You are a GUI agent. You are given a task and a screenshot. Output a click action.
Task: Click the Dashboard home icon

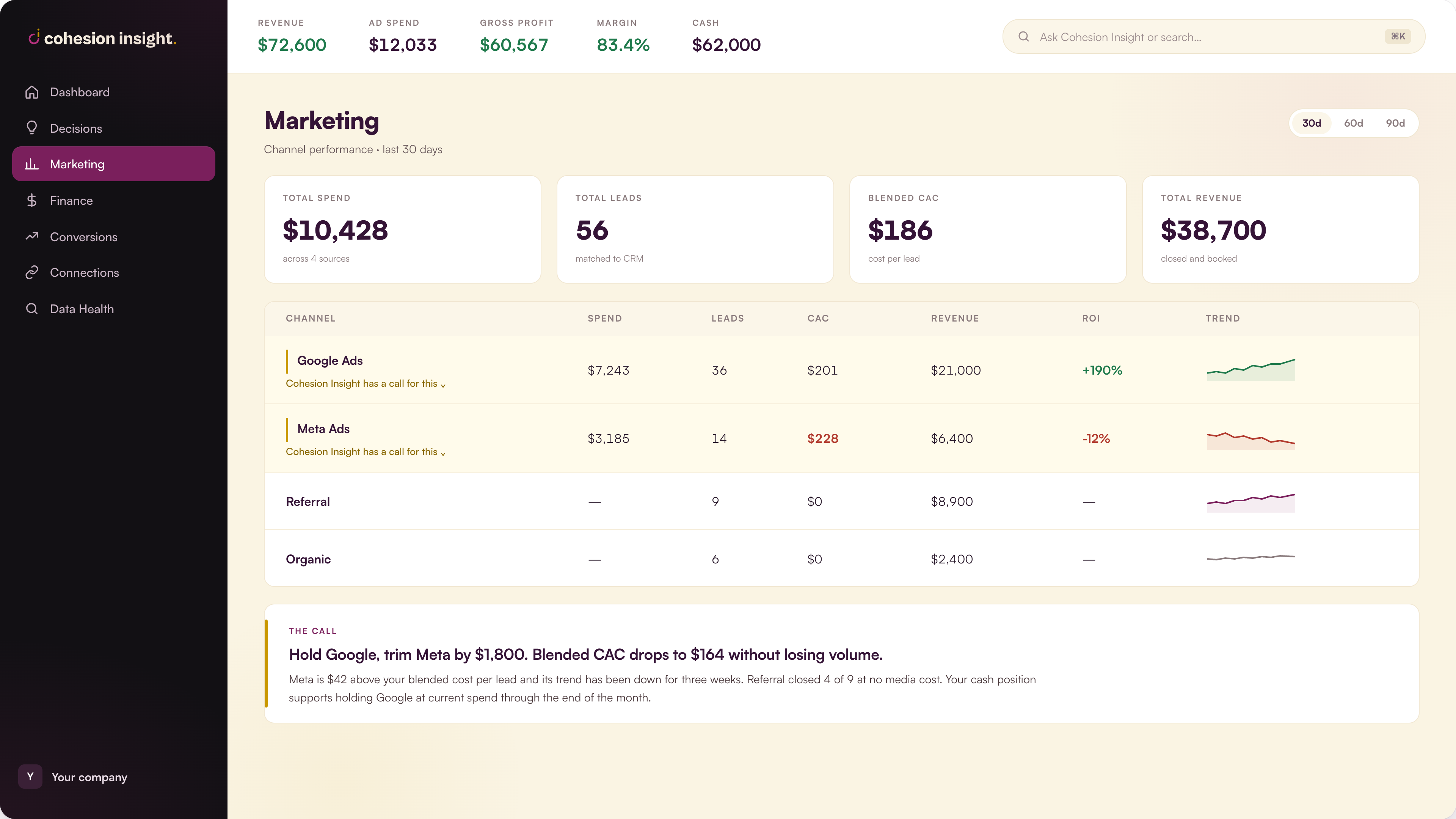pos(31,92)
